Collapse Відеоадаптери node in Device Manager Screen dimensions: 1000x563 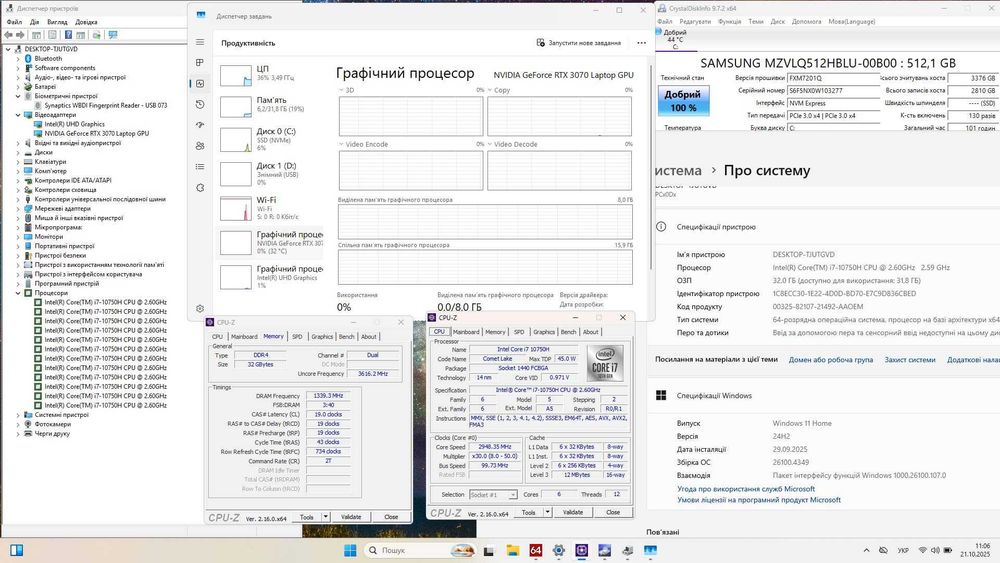18,115
